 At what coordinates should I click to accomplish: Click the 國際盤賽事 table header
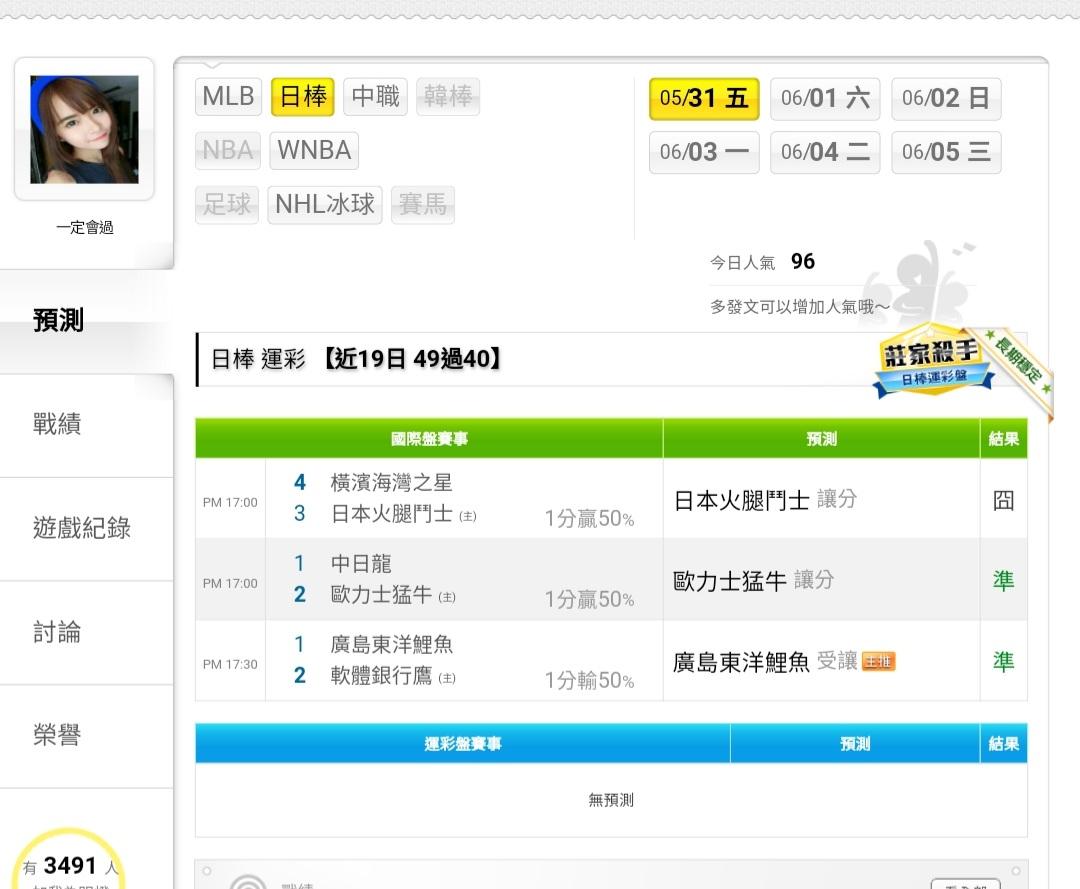pyautogui.click(x=429, y=439)
